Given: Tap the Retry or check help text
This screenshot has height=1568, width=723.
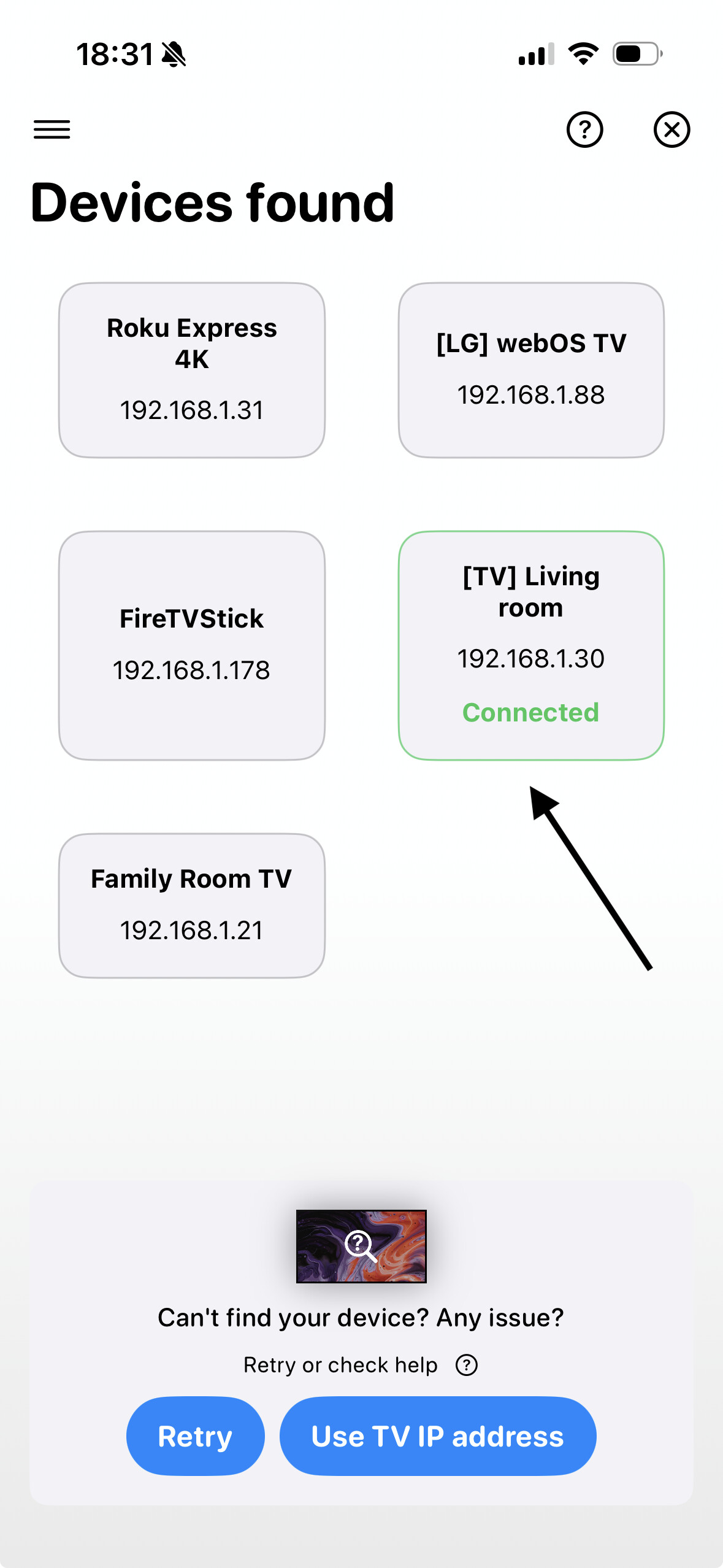Looking at the screenshot, I should point(340,1365).
